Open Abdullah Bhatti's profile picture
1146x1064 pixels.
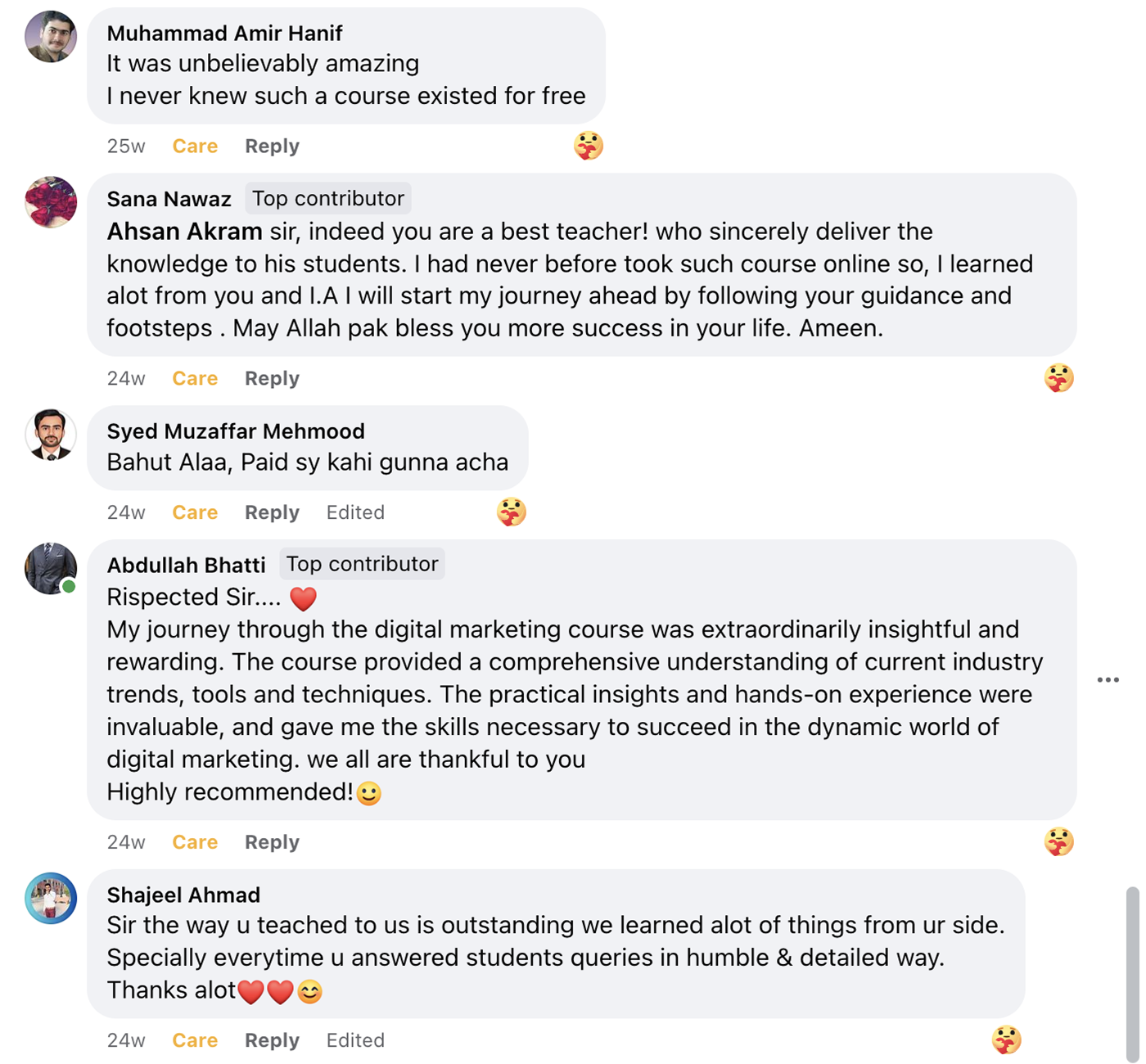(x=51, y=568)
